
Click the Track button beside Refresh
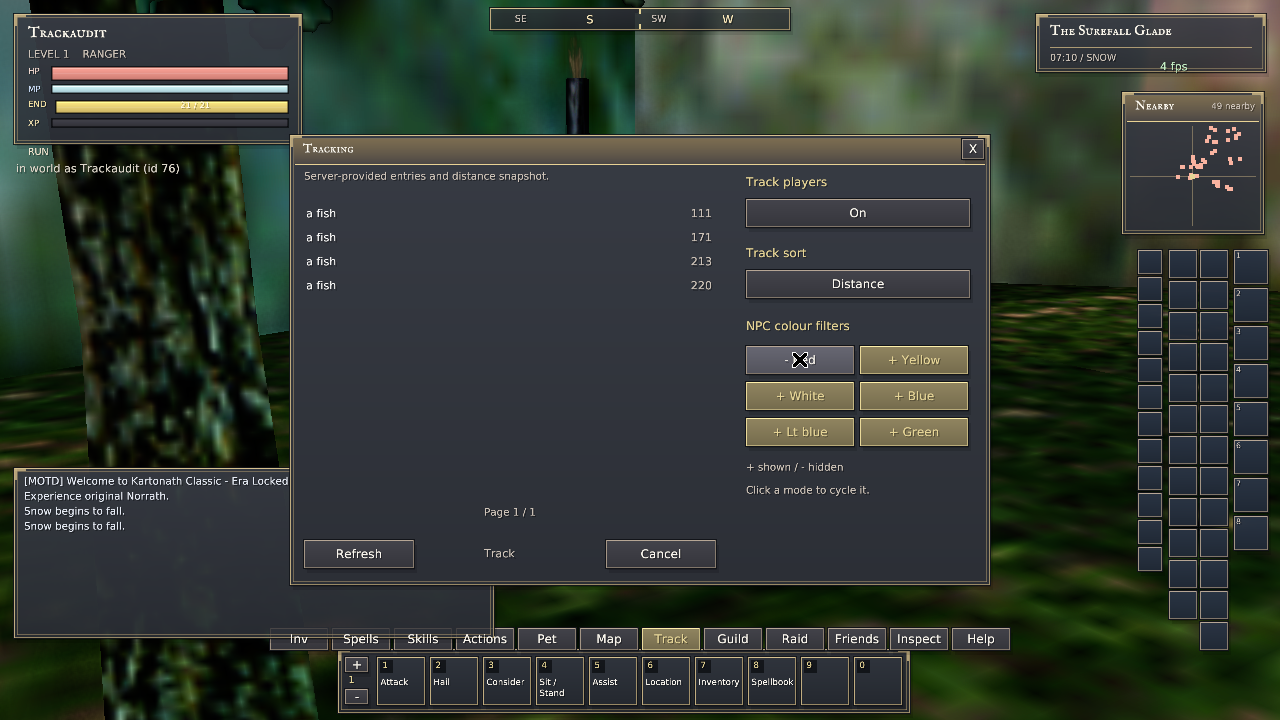click(x=499, y=553)
